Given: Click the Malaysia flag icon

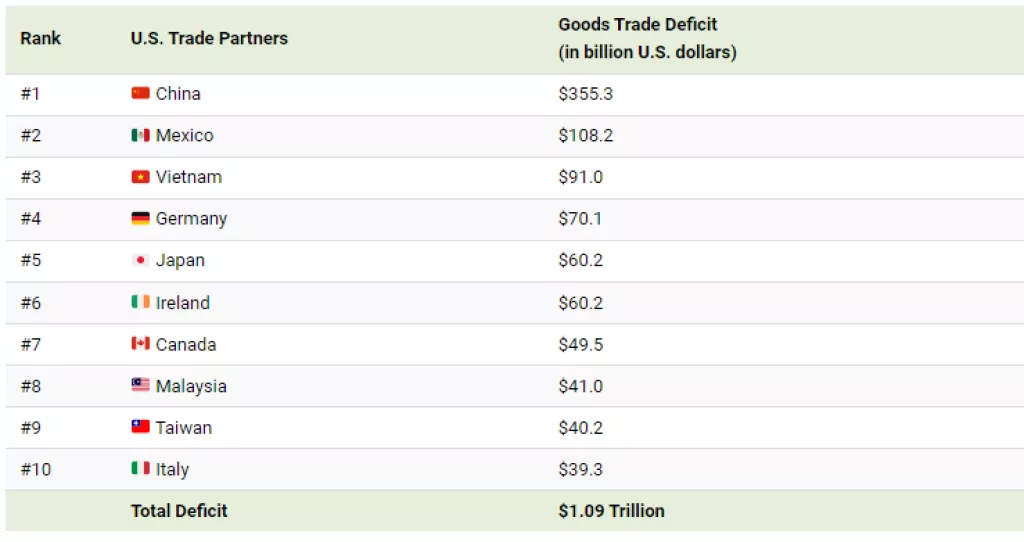Looking at the screenshot, I should tap(140, 385).
